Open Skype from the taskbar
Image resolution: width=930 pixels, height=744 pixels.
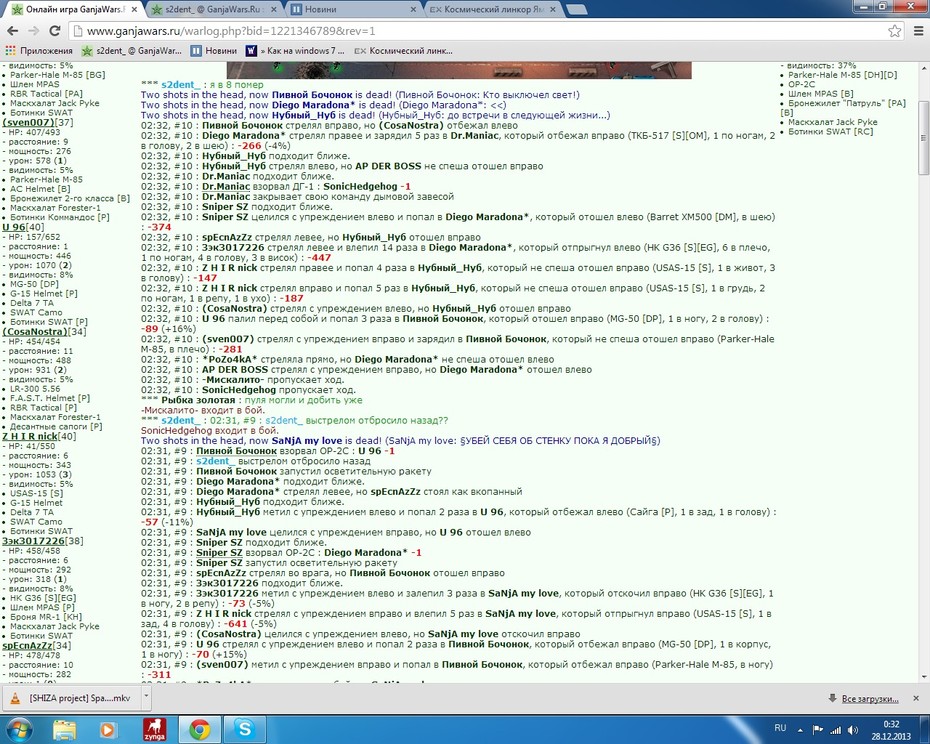(x=244, y=729)
